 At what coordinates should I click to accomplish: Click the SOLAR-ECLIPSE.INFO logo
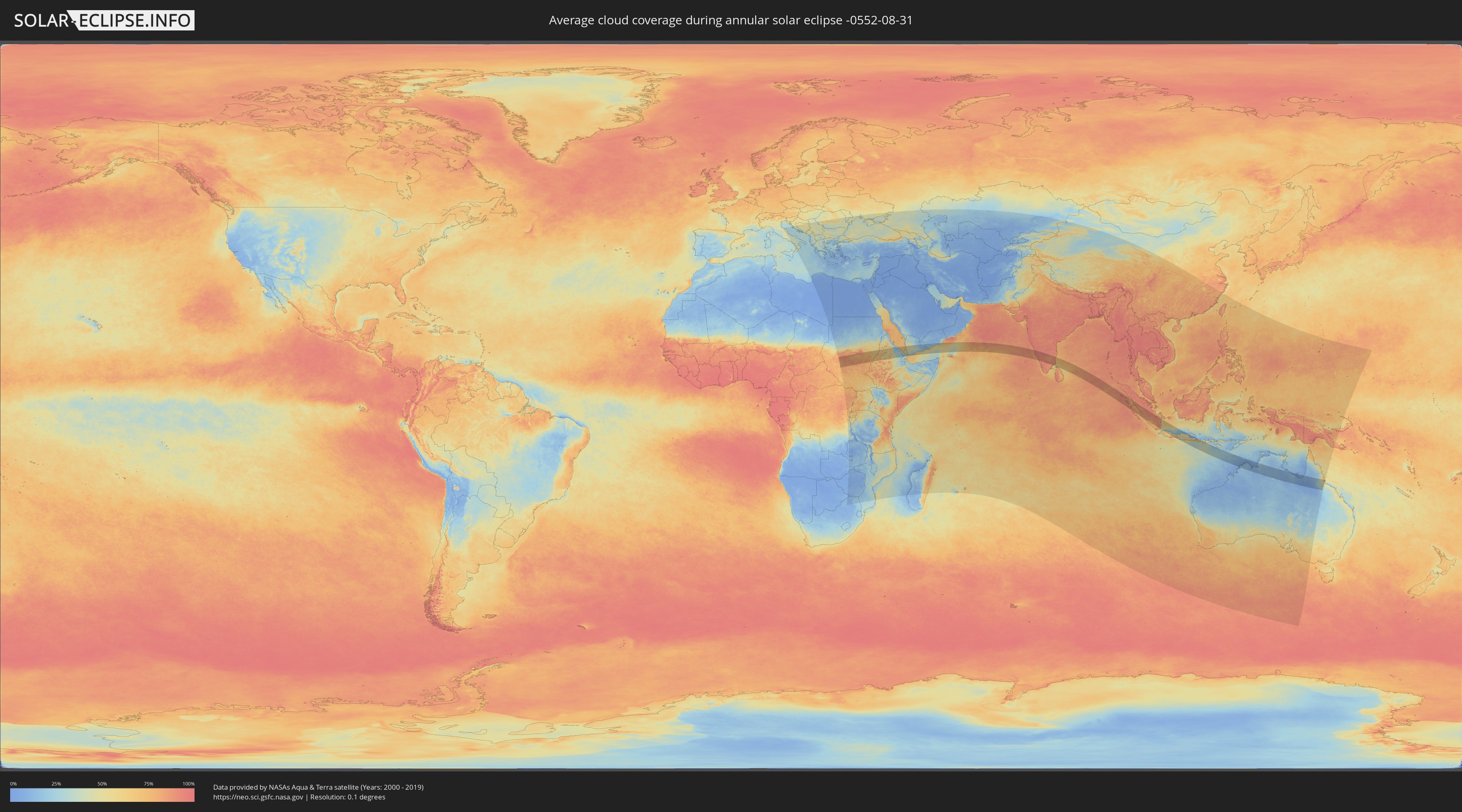click(104, 20)
